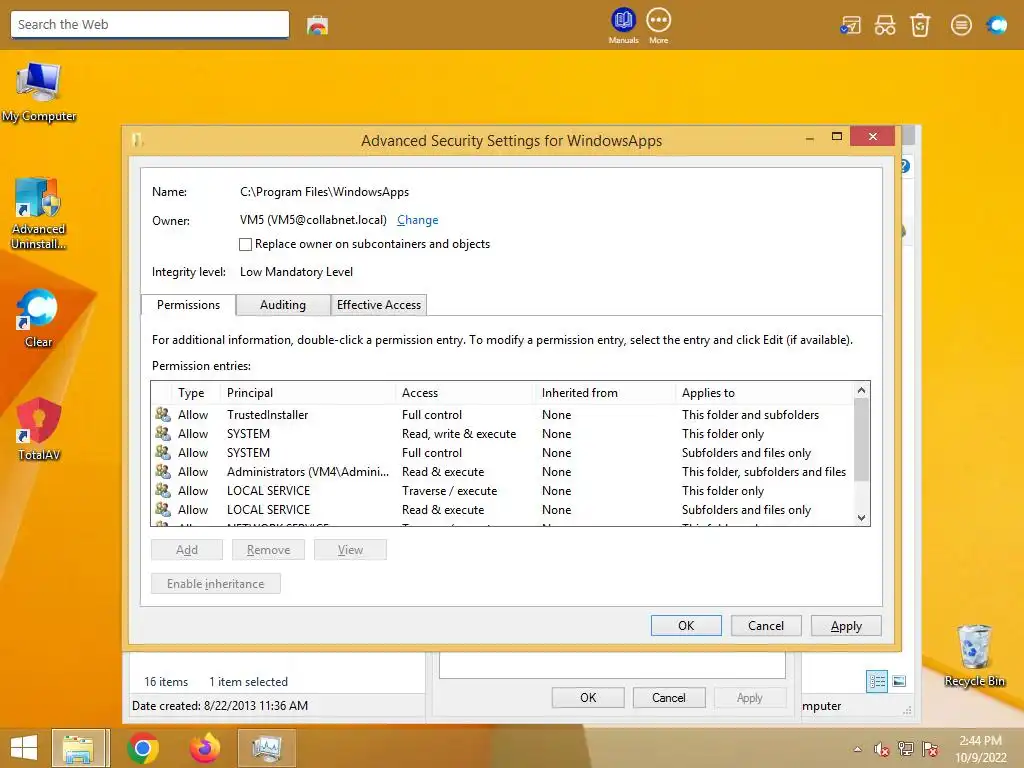
Task: Click the taskbar clock and date
Action: (980, 748)
